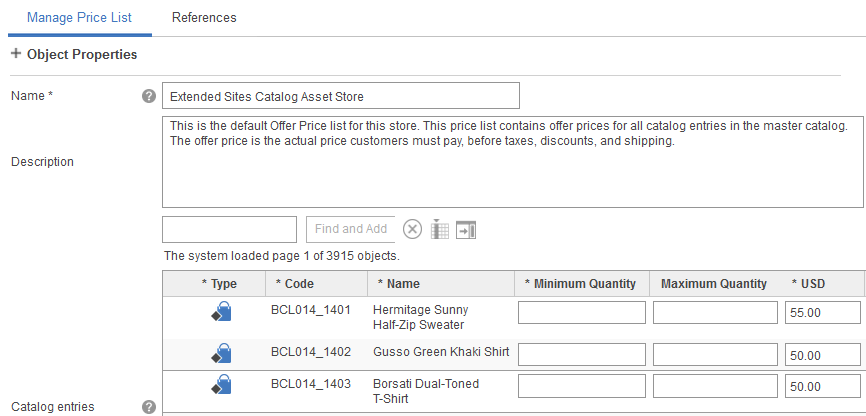
Task: Click the search box left of Find and Add
Action: (229, 229)
